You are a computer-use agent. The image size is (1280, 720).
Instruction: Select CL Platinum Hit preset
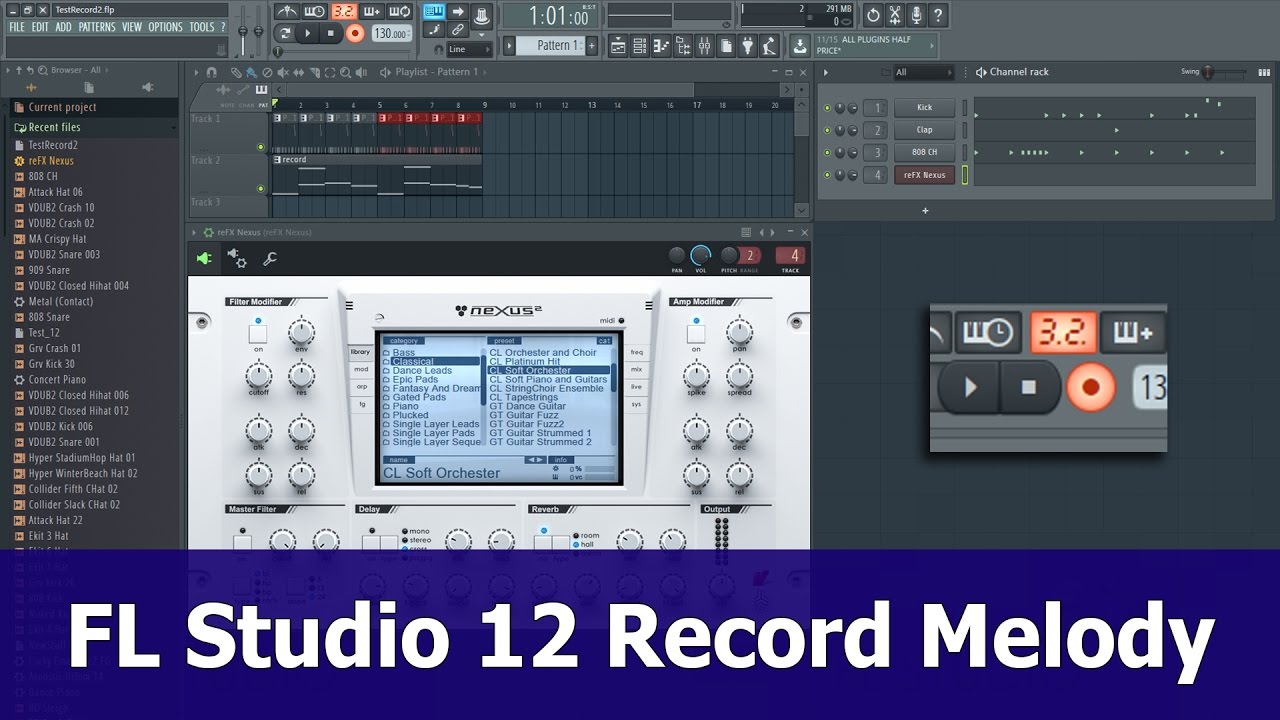click(x=525, y=361)
